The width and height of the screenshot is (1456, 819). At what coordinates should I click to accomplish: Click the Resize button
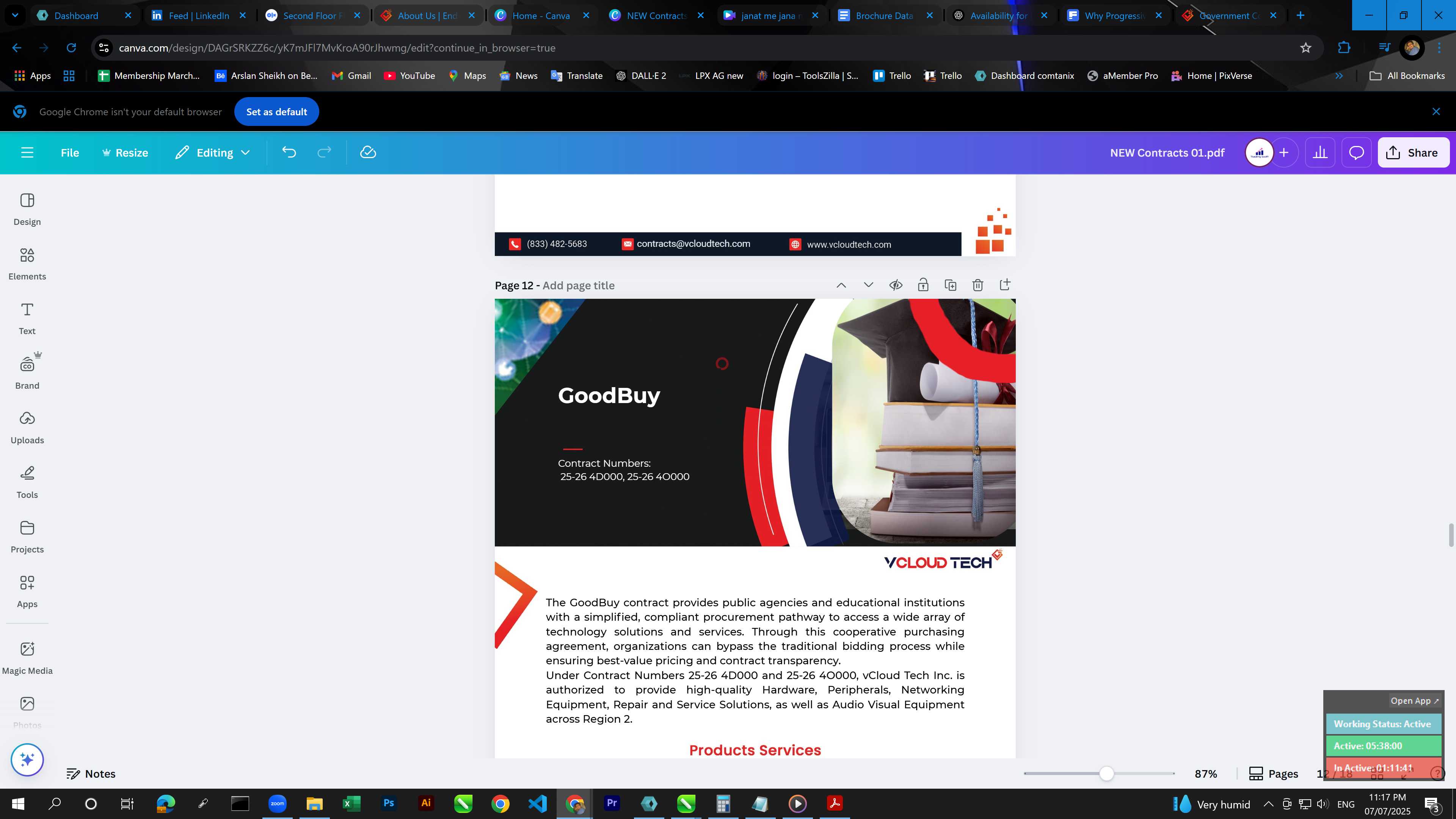124,152
